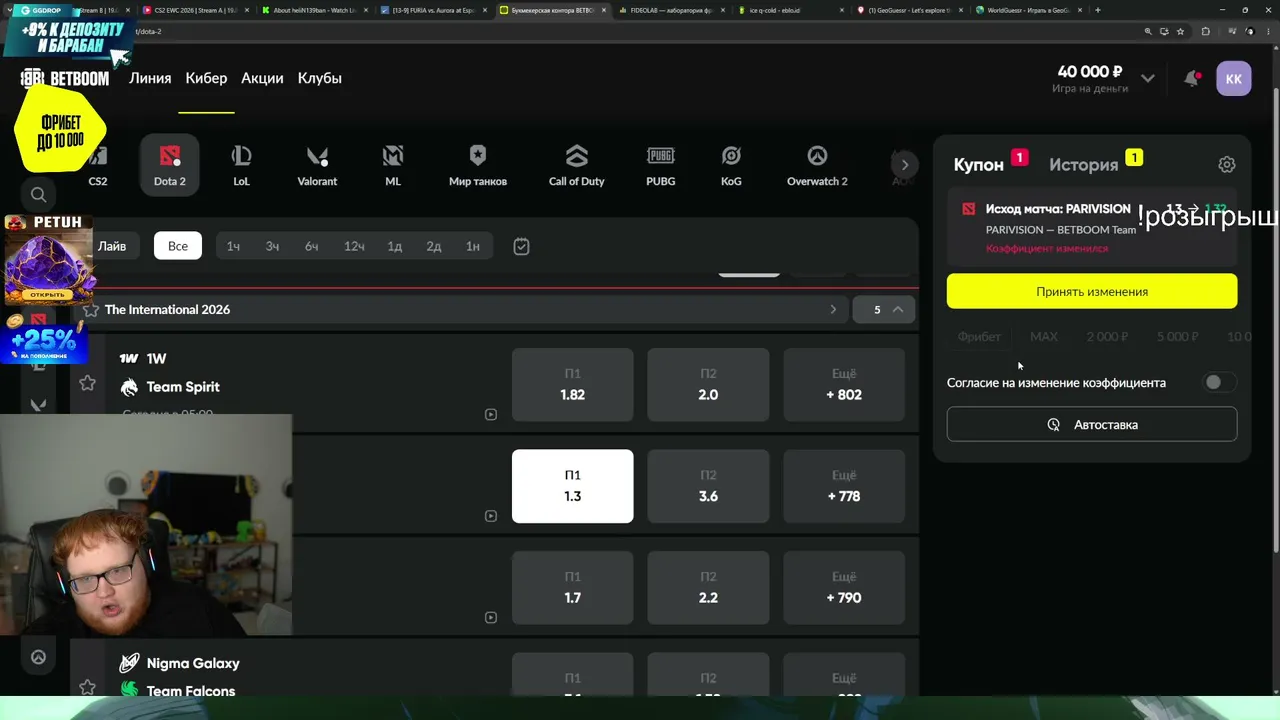Screen dimensions: 1280x720
Task: Expand more markets +790
Action: [x=844, y=588]
